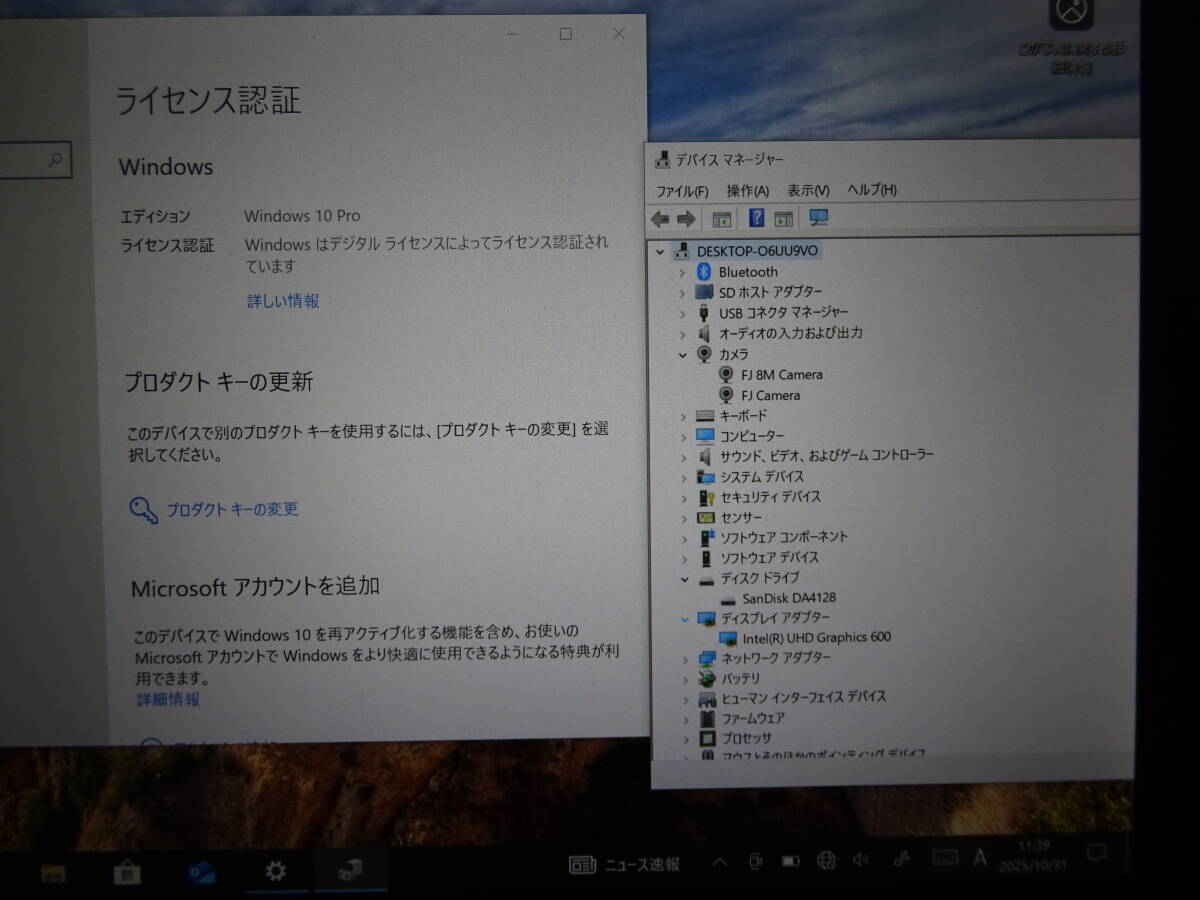Expand the ネットワーク アダプター category

(685, 659)
